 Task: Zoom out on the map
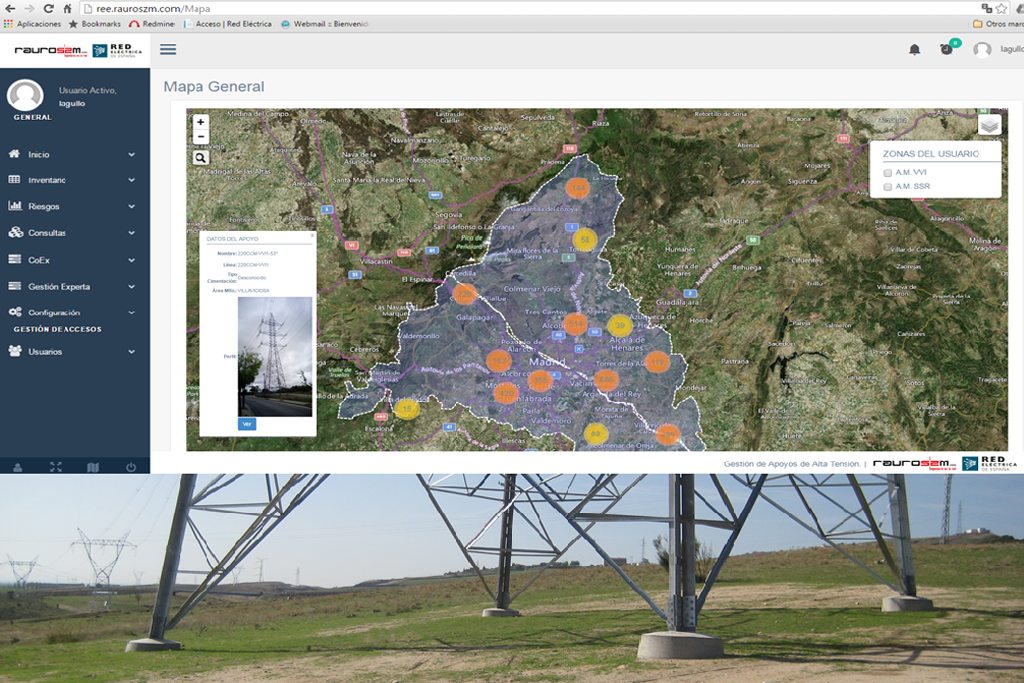(x=201, y=137)
